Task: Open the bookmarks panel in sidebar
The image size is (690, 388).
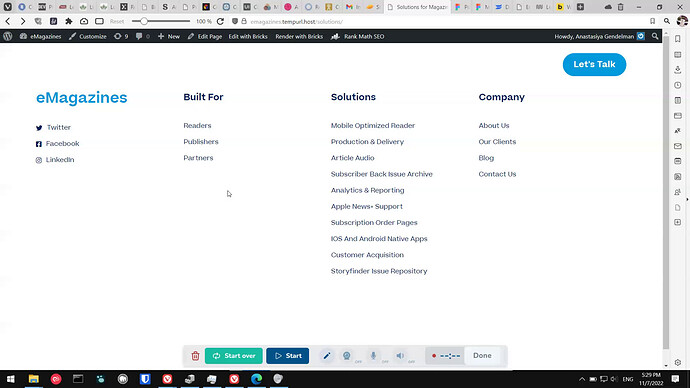Action: pyautogui.click(x=678, y=39)
